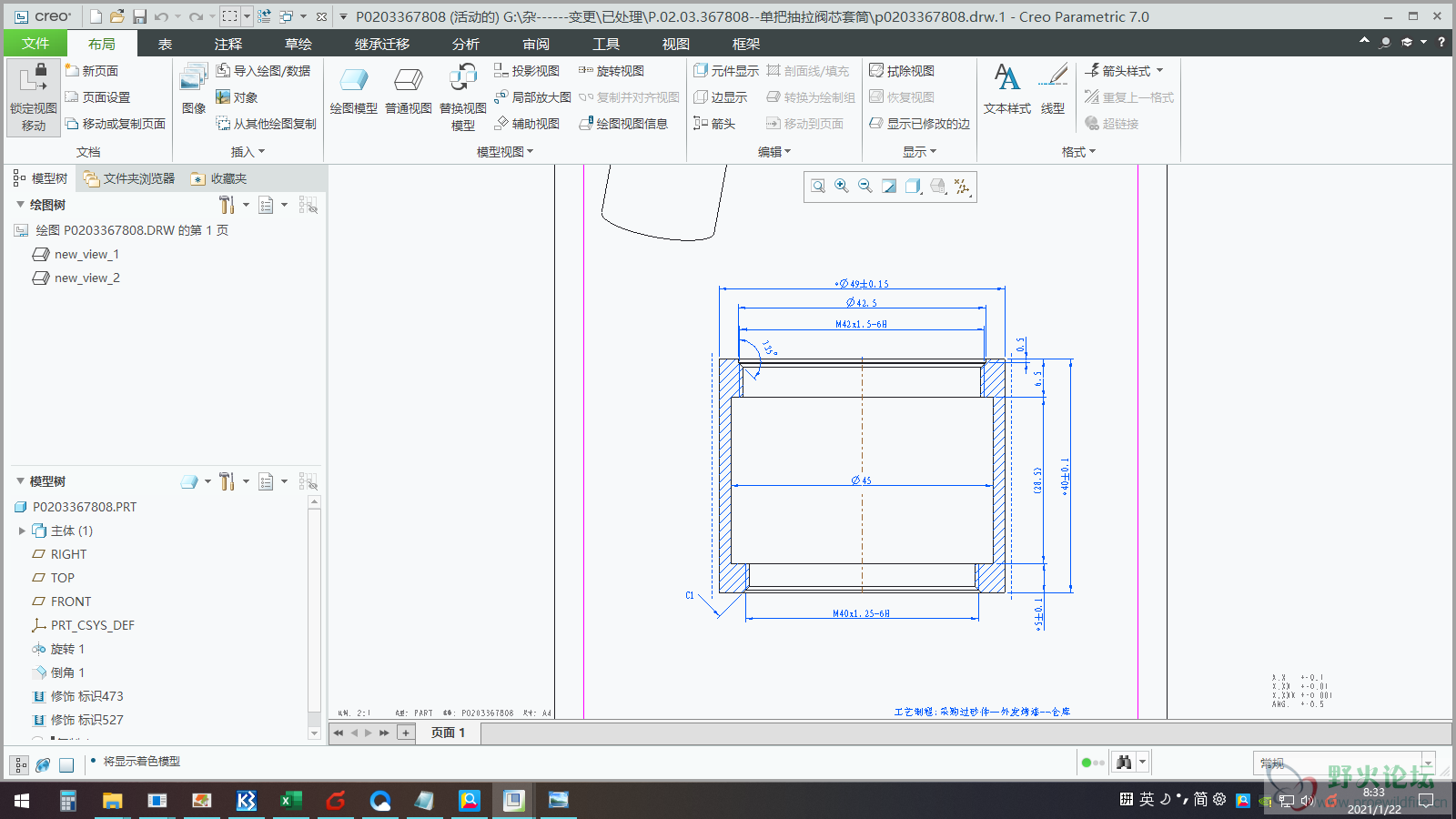Open 页面设置 sheet setup
The height and width of the screenshot is (819, 1456).
point(98,96)
